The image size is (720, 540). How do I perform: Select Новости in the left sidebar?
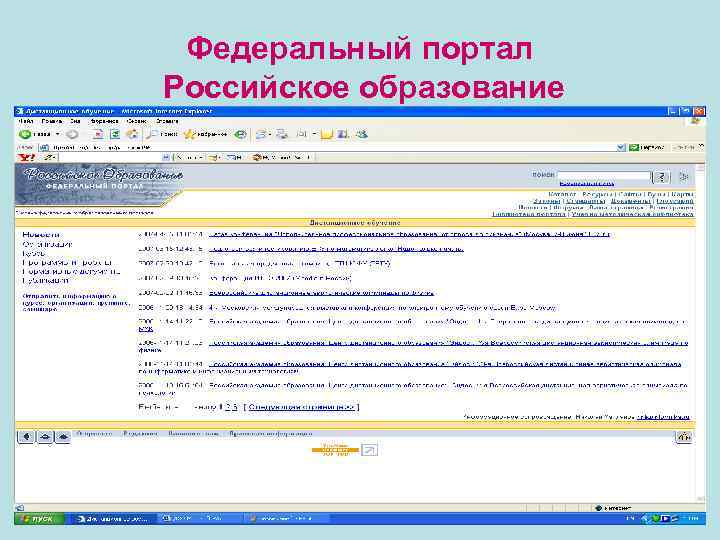click(x=41, y=235)
